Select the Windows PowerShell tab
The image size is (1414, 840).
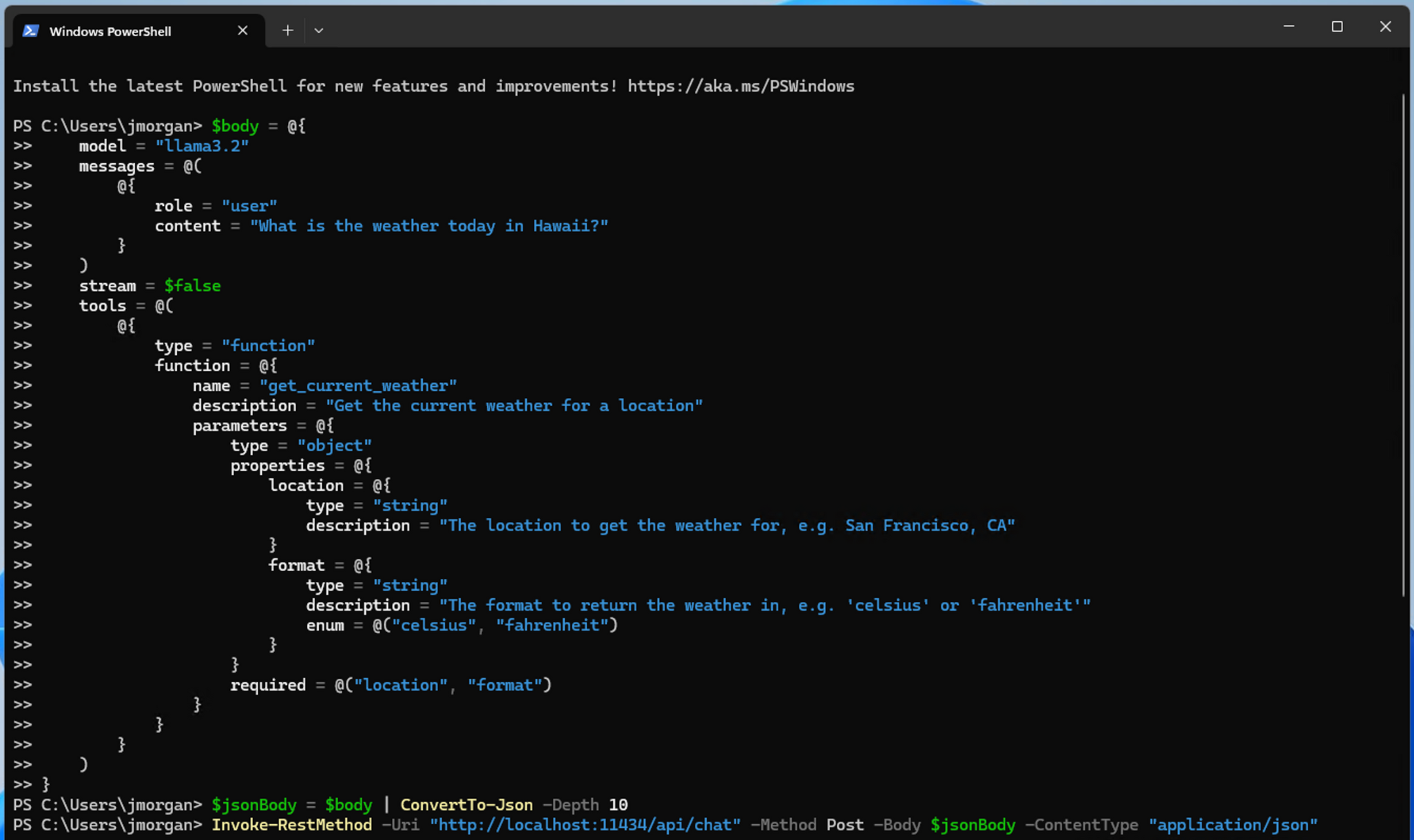(110, 31)
